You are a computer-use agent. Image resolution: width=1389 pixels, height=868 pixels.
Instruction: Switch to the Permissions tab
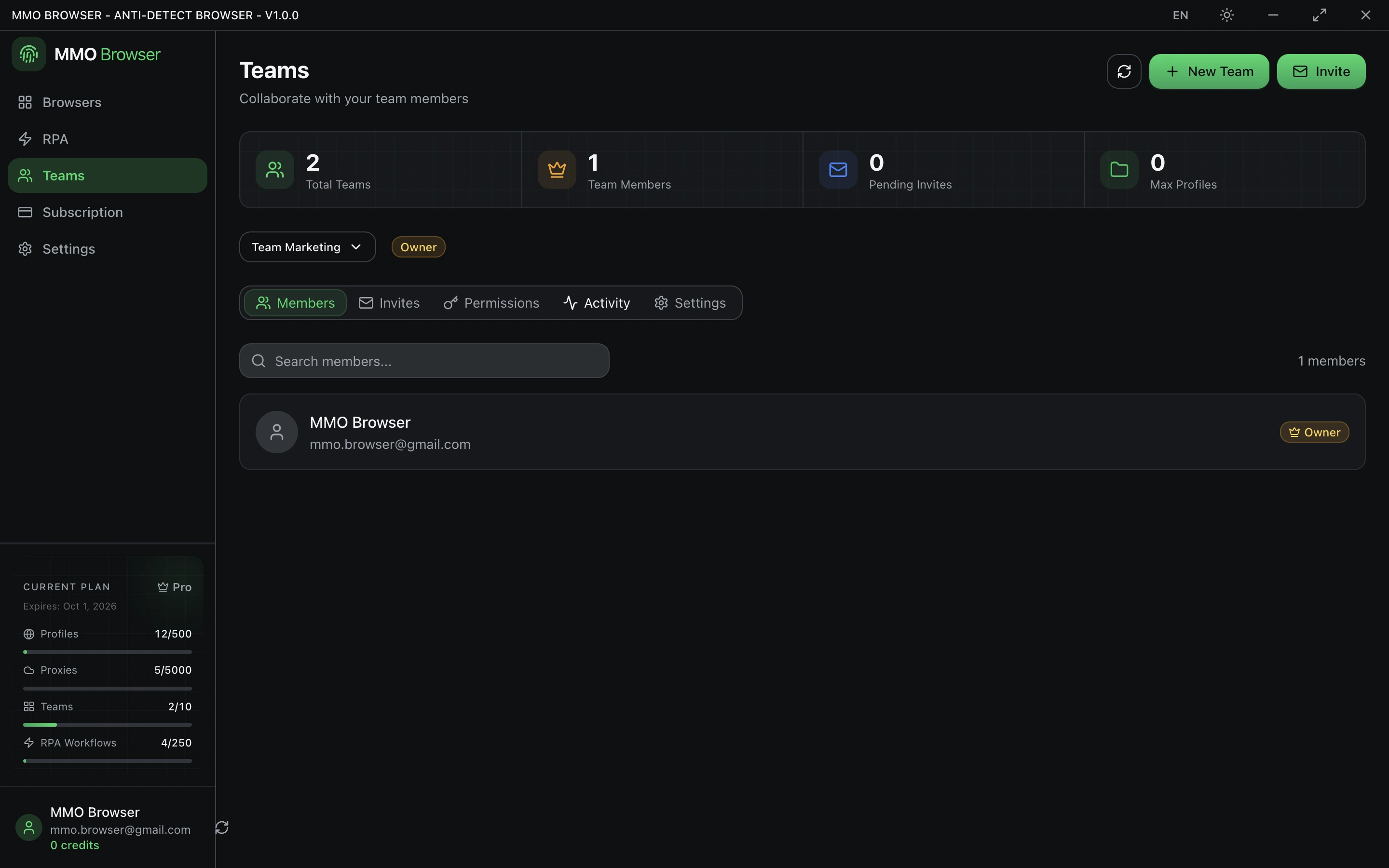pos(491,302)
